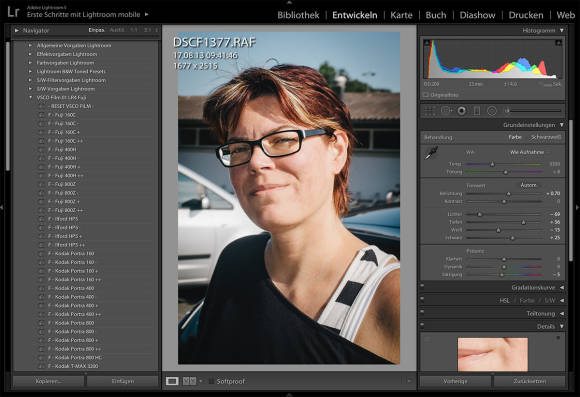Screen dimensions: 580x397
Task: Click the main portrait photo preview
Action: 289,198
